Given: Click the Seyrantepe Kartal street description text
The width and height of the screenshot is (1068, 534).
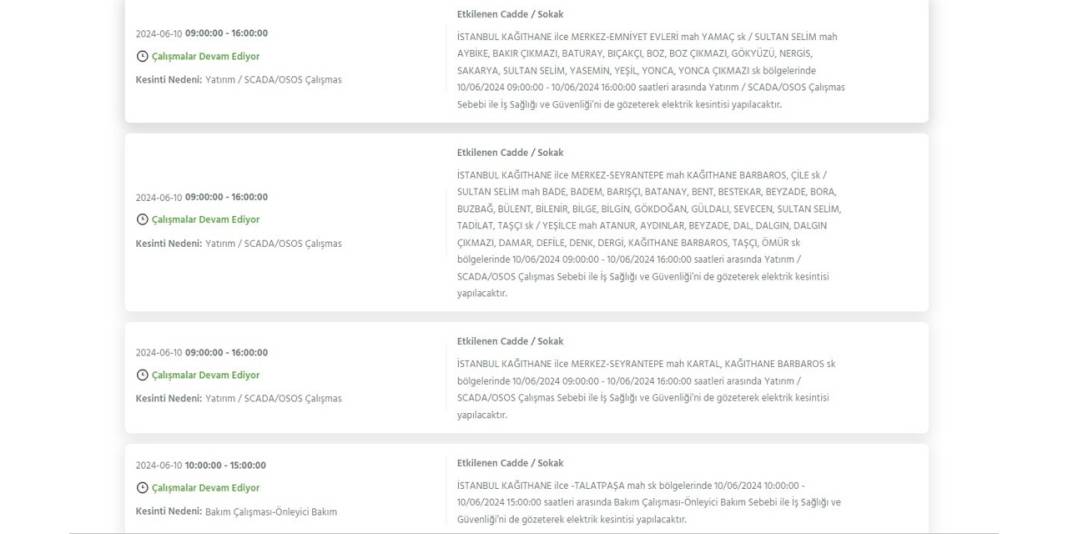Looking at the screenshot, I should tap(645, 389).
